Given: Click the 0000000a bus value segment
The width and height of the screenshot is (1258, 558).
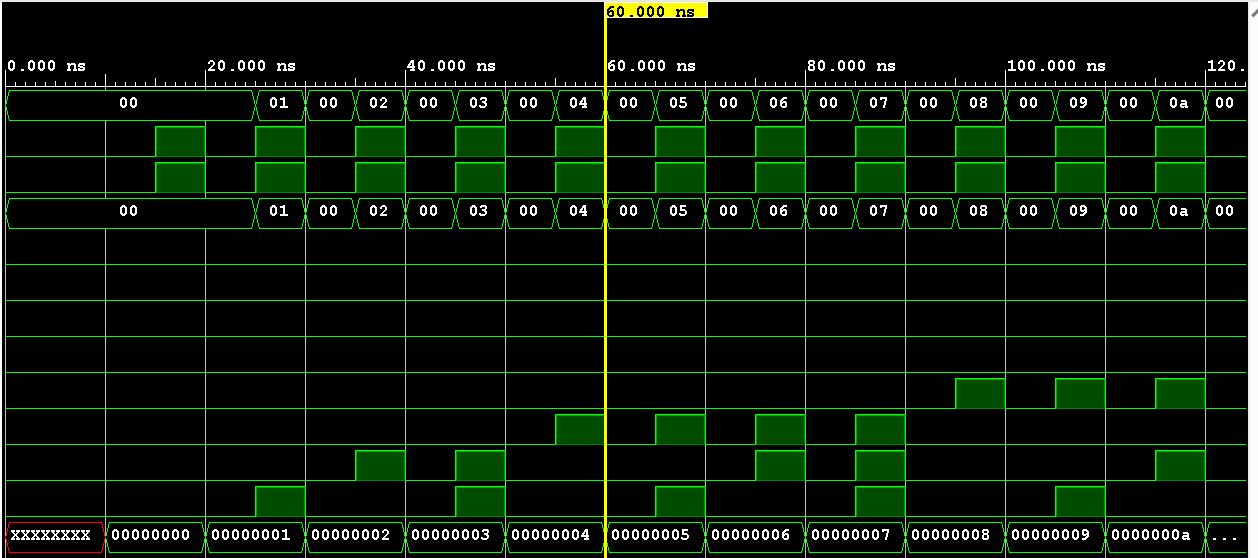Looking at the screenshot, I should point(1155,536).
